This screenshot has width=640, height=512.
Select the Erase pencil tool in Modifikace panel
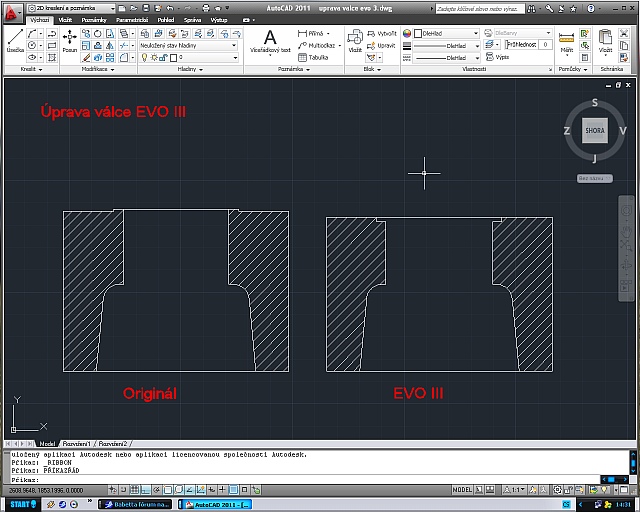pyautogui.click(x=86, y=58)
